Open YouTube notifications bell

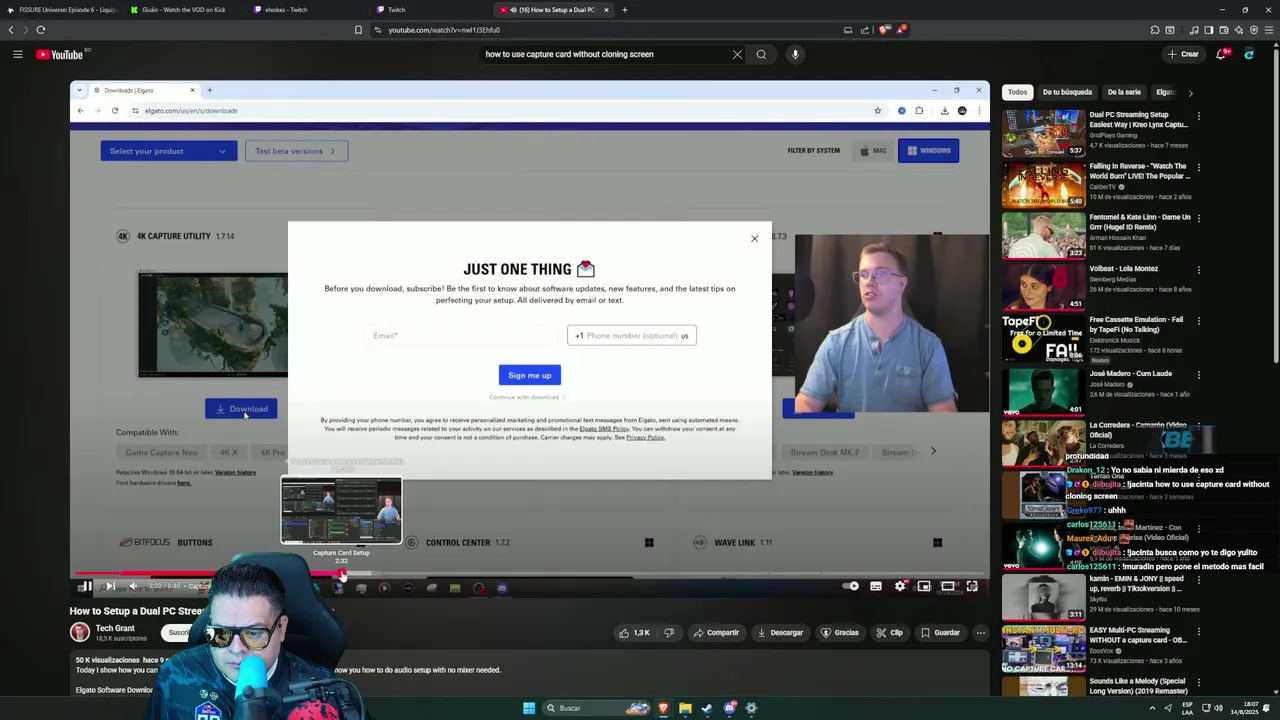1221,54
